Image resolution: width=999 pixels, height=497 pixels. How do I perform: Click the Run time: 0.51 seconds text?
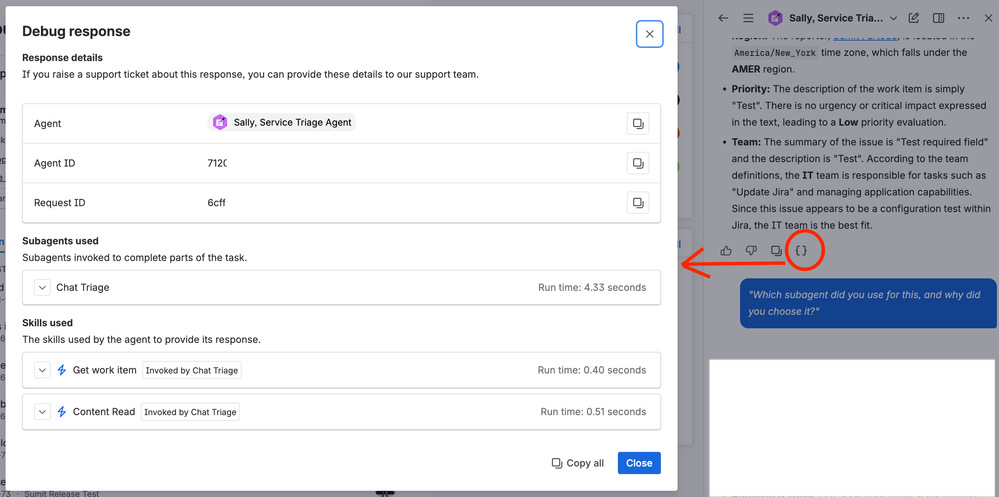(x=593, y=412)
